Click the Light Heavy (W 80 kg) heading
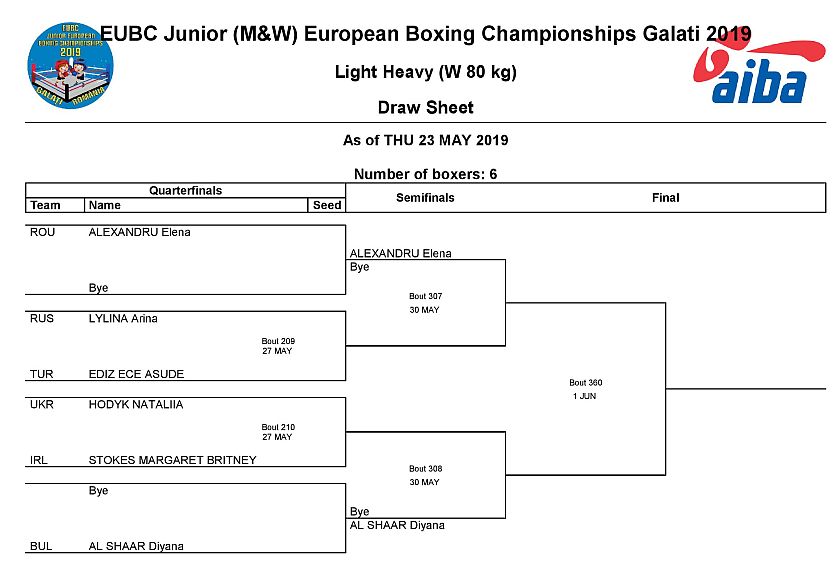Screen dimensions: 840x584 (x=425, y=72)
